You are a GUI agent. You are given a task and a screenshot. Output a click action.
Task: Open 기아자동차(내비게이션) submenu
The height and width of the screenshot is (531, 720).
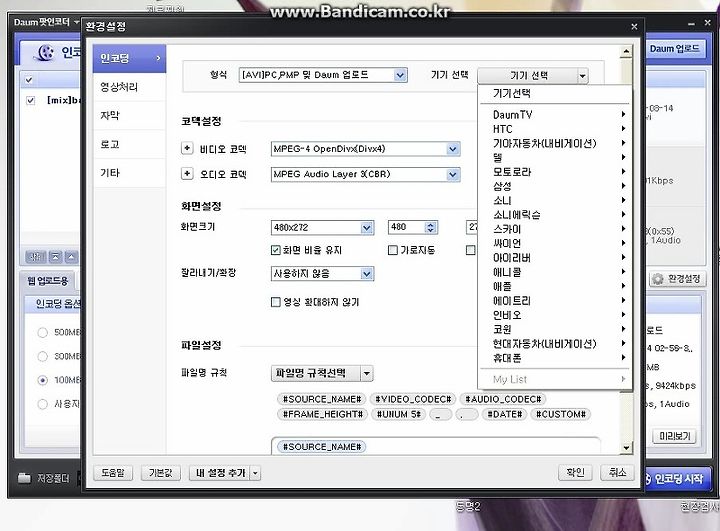[x=555, y=143]
